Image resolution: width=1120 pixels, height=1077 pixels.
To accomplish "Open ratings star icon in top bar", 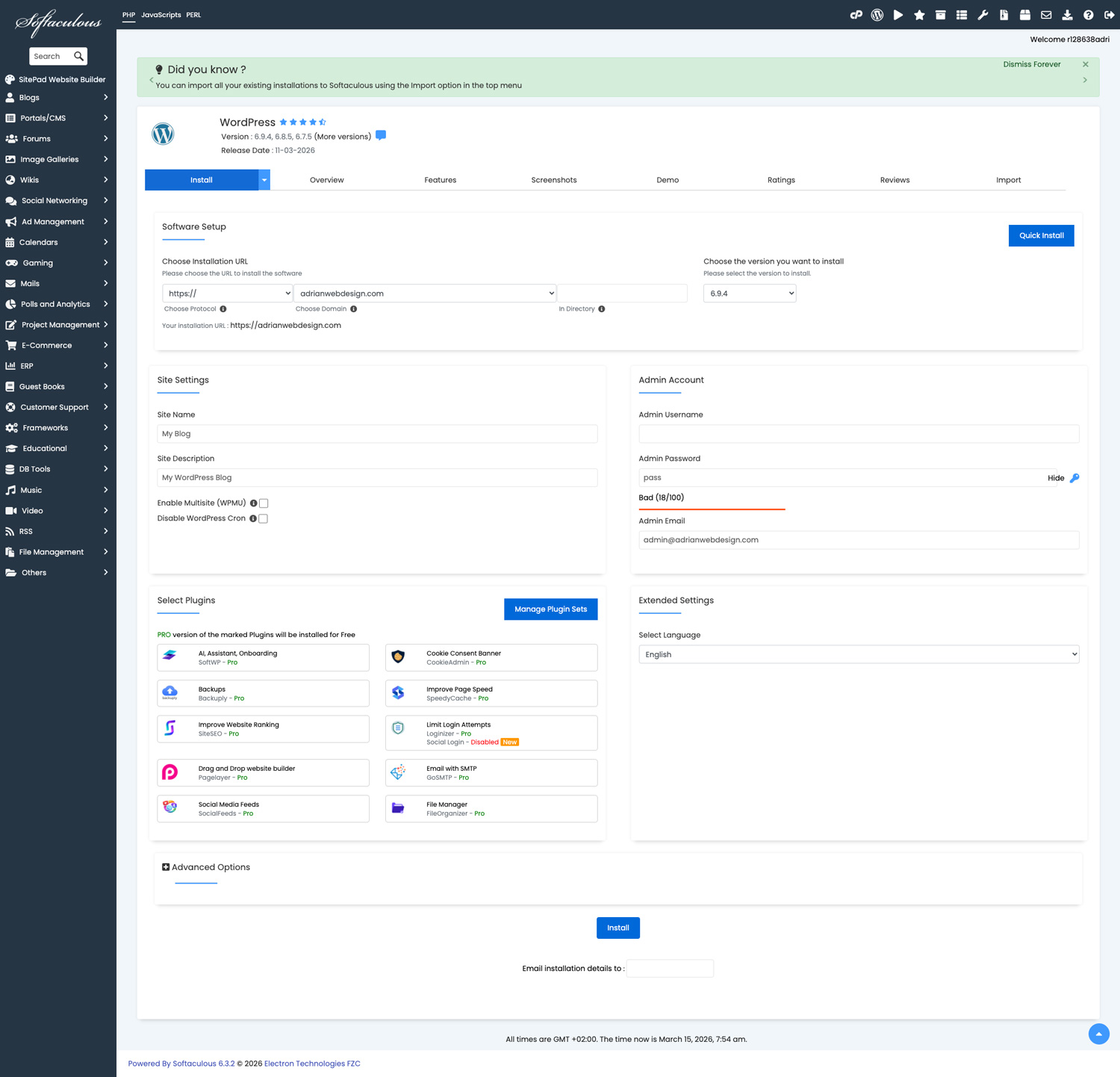I will [919, 15].
